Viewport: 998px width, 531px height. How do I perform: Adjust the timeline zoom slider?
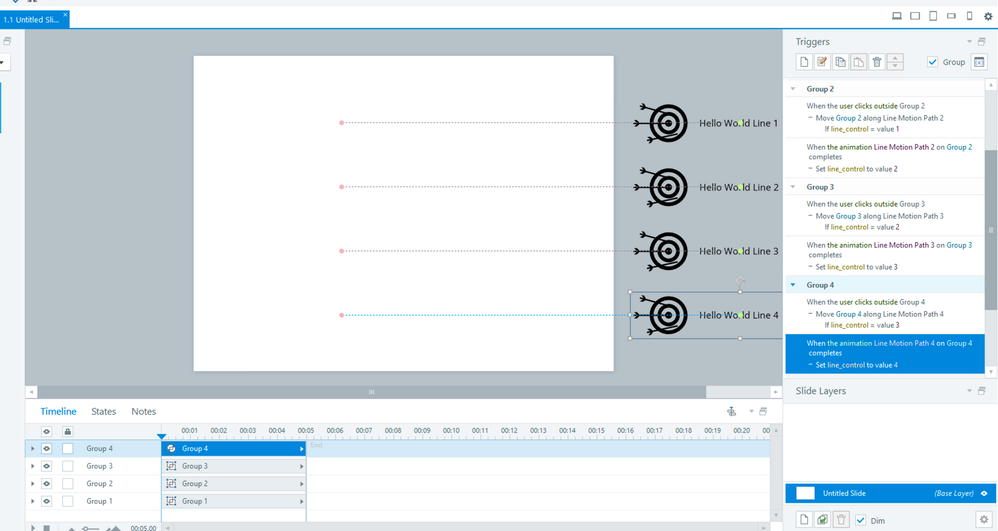click(90, 528)
